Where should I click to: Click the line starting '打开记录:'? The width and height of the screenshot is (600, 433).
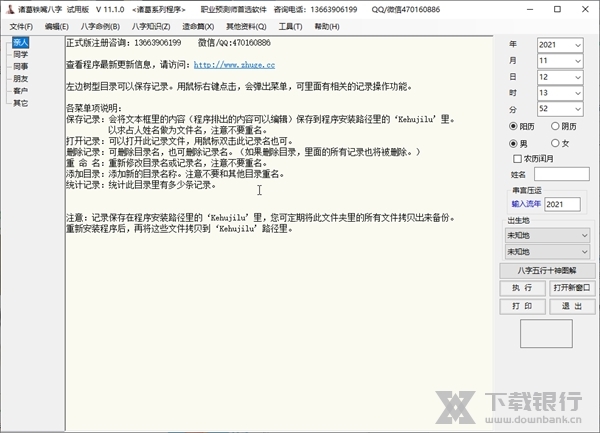(179, 141)
